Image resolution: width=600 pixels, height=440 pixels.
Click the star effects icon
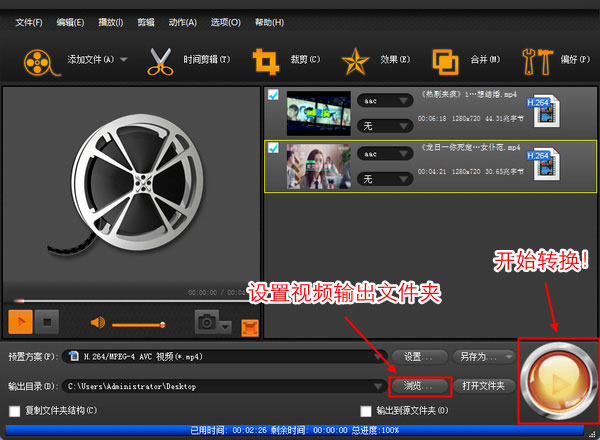point(355,61)
